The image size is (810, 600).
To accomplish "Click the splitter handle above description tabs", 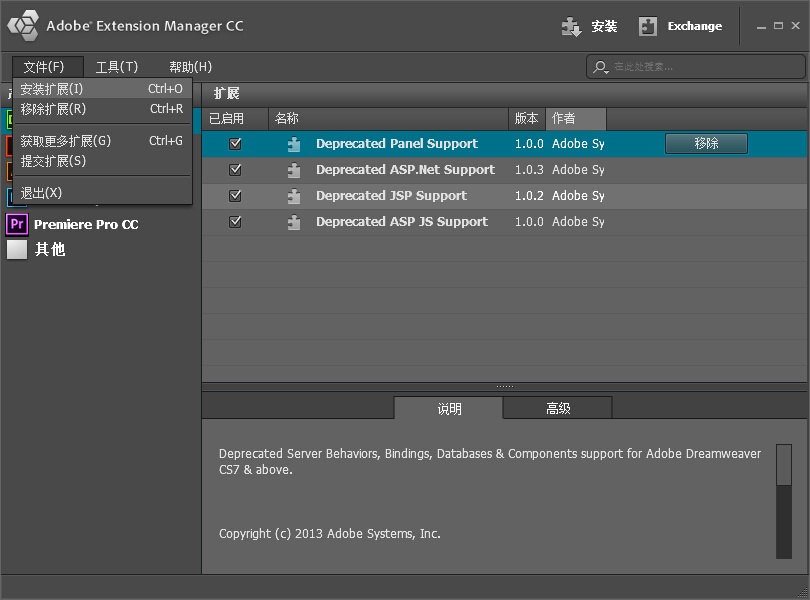I will [x=505, y=387].
